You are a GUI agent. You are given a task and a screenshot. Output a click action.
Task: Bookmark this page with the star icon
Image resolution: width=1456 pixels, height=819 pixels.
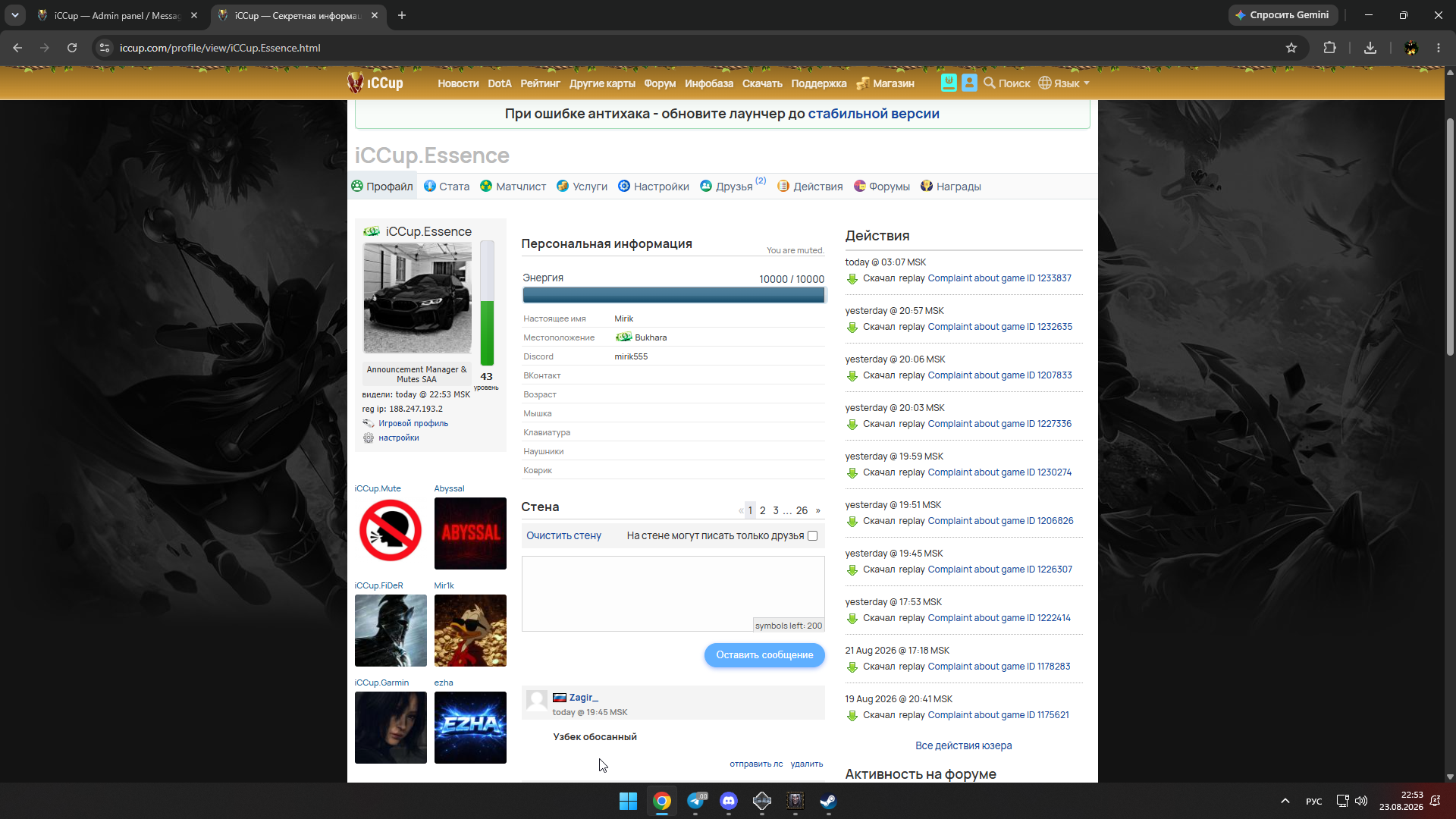[x=1291, y=48]
